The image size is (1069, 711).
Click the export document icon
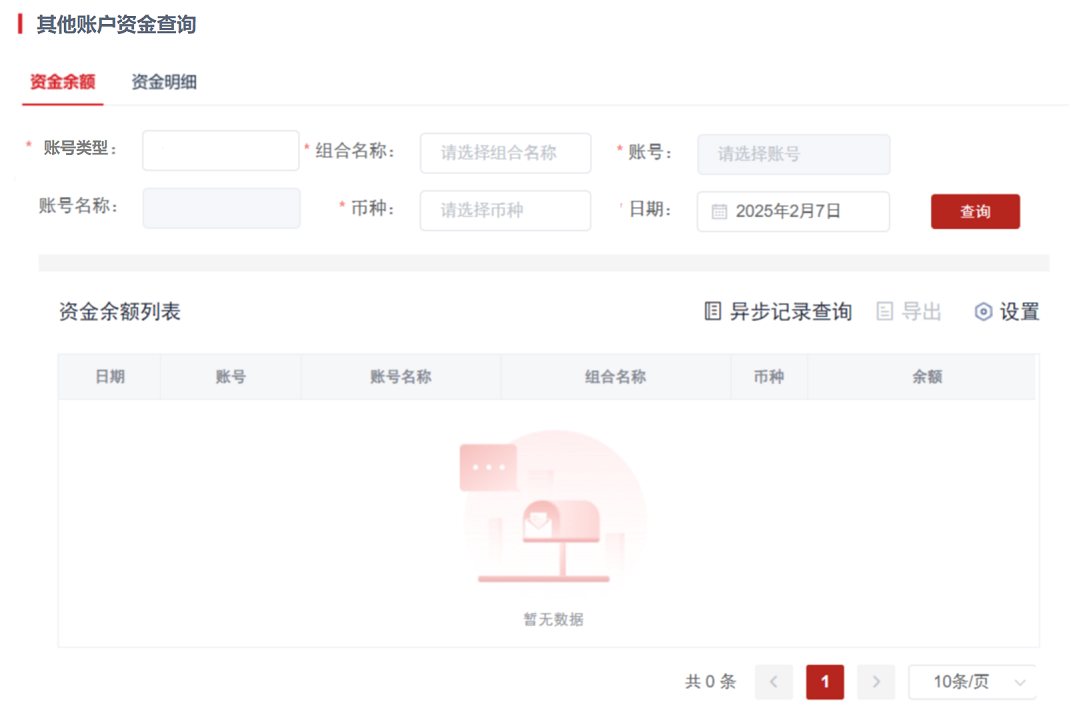(884, 312)
